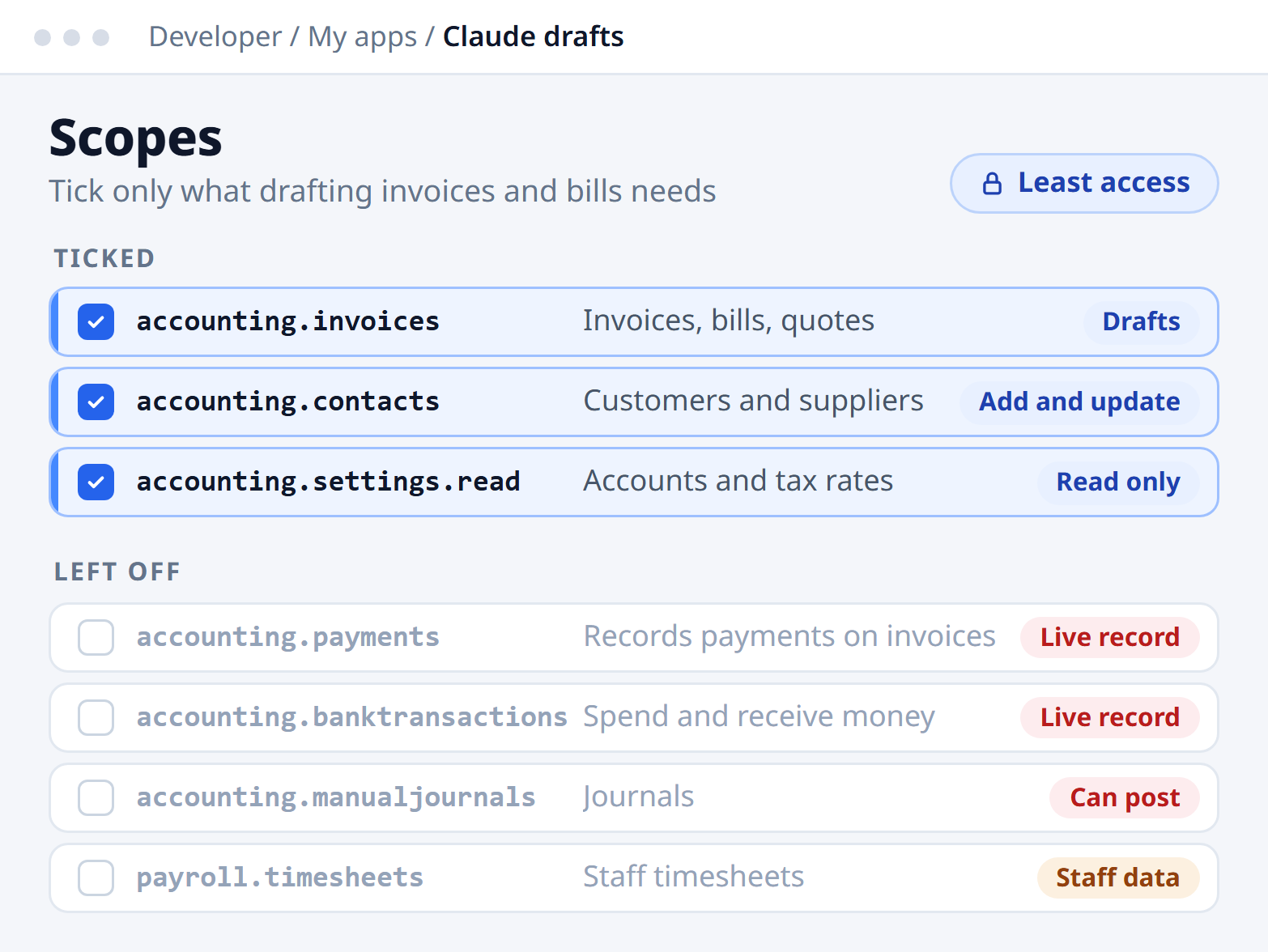Click the 'Accounts and tax rates' description
Viewport: 1268px width, 952px height.
tap(738, 482)
